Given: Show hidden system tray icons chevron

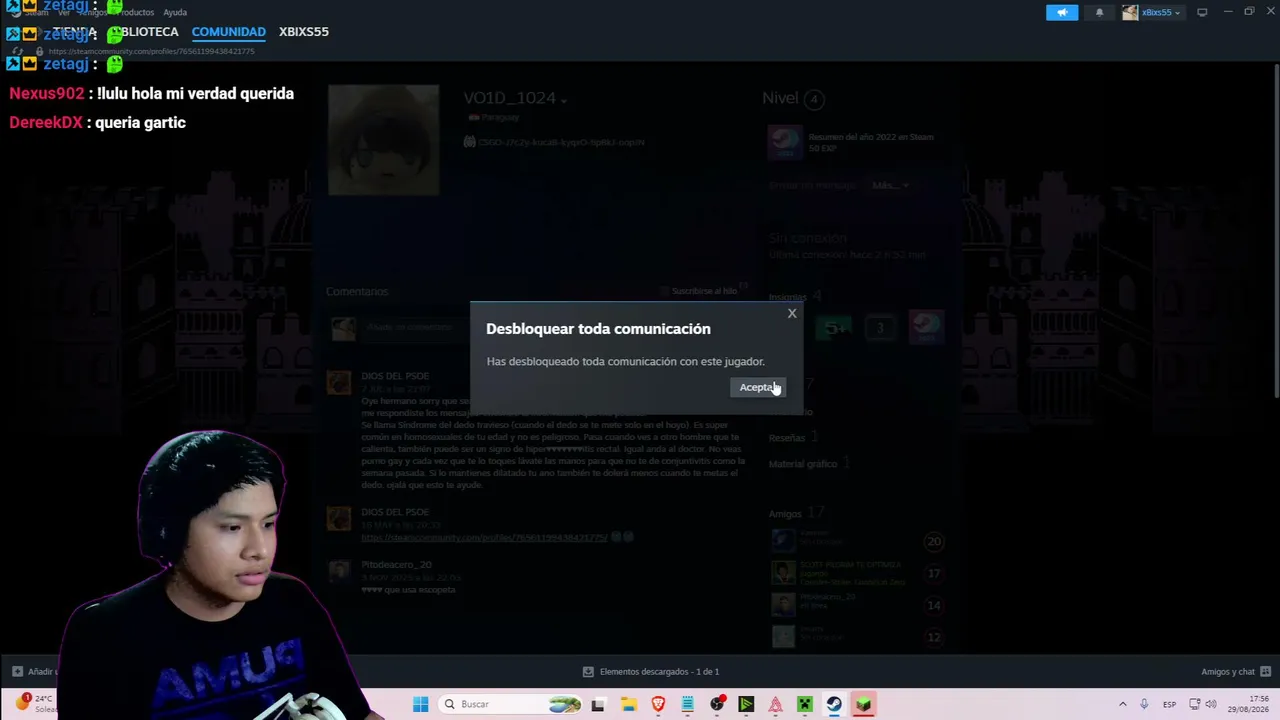Looking at the screenshot, I should pos(1122,704).
